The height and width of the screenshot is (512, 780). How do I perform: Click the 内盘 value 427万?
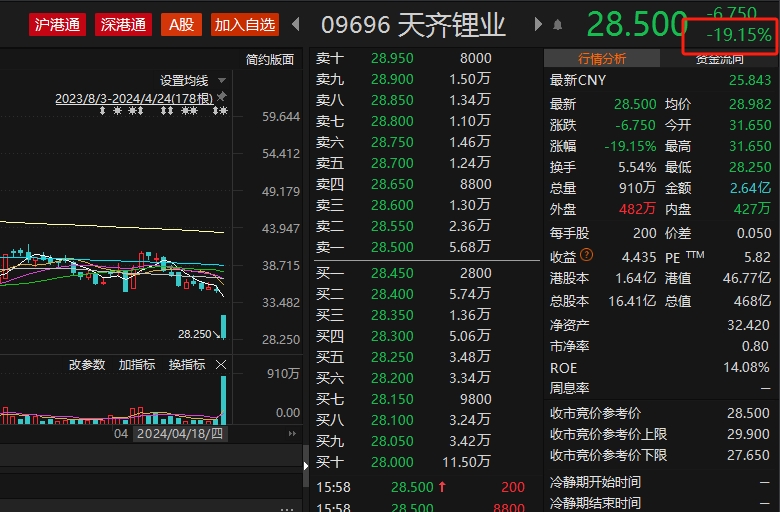752,209
